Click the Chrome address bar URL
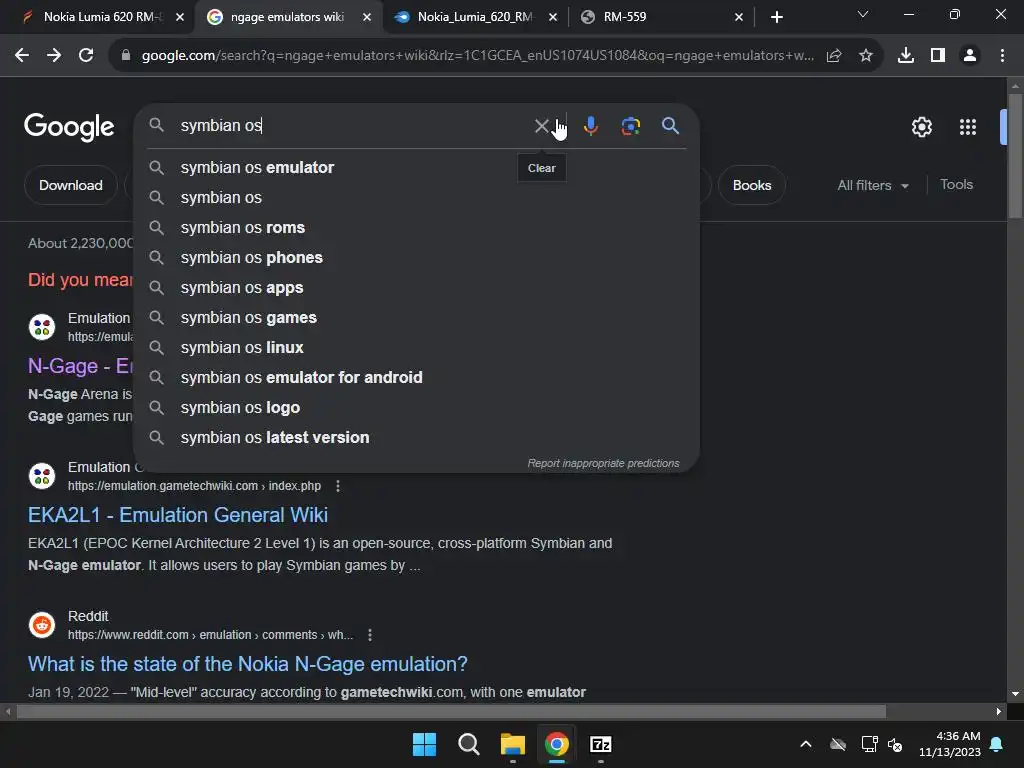Image resolution: width=1024 pixels, height=768 pixels. point(477,56)
